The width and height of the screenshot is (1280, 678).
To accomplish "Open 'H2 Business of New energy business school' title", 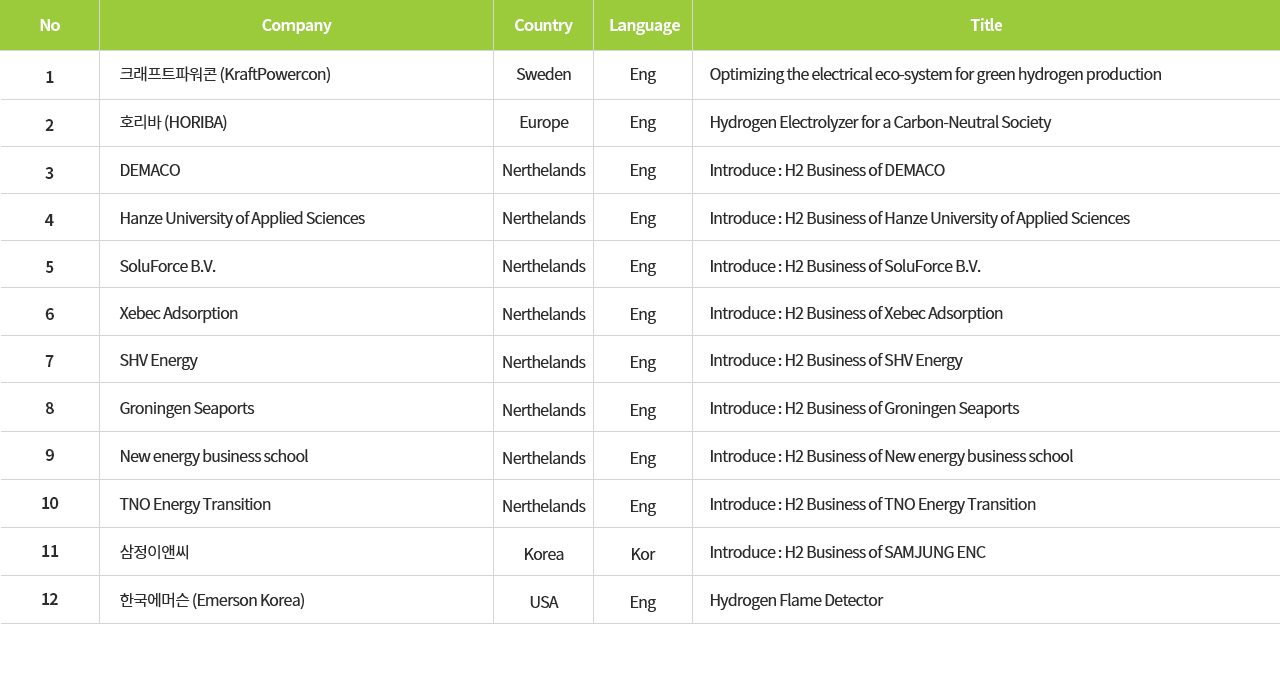I will point(891,456).
